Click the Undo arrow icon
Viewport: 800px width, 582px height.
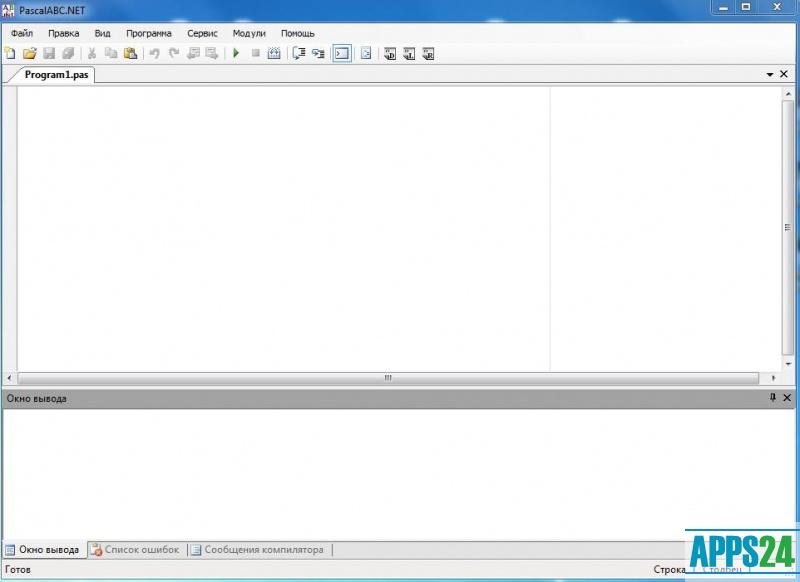(x=154, y=53)
